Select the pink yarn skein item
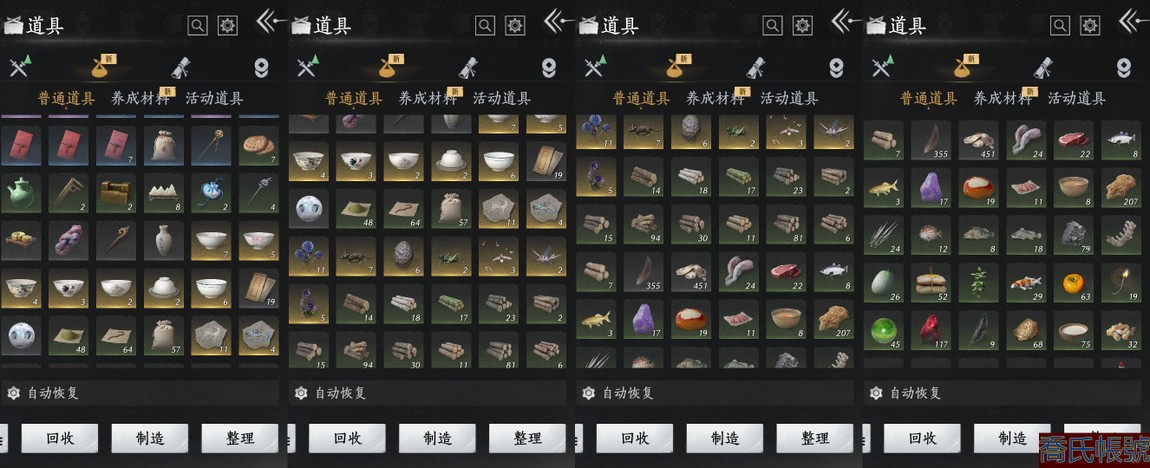This screenshot has height=468, width=1150. 68,241
